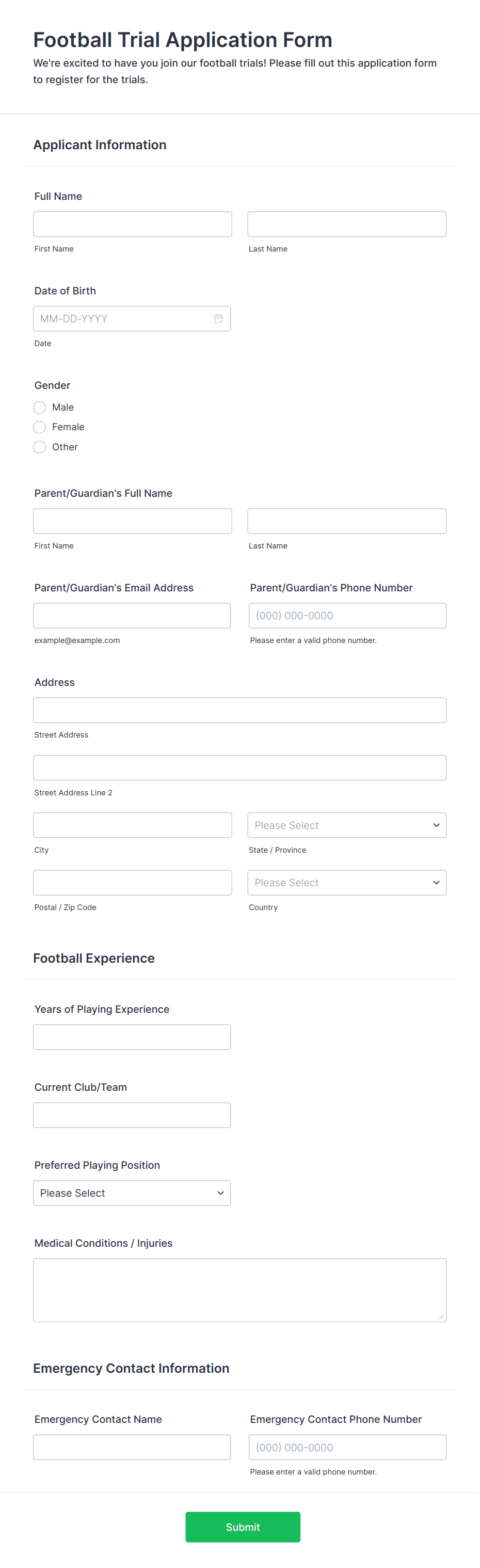This screenshot has height=1568, width=480.
Task: Open the date picker calendar icon
Action: (x=219, y=318)
